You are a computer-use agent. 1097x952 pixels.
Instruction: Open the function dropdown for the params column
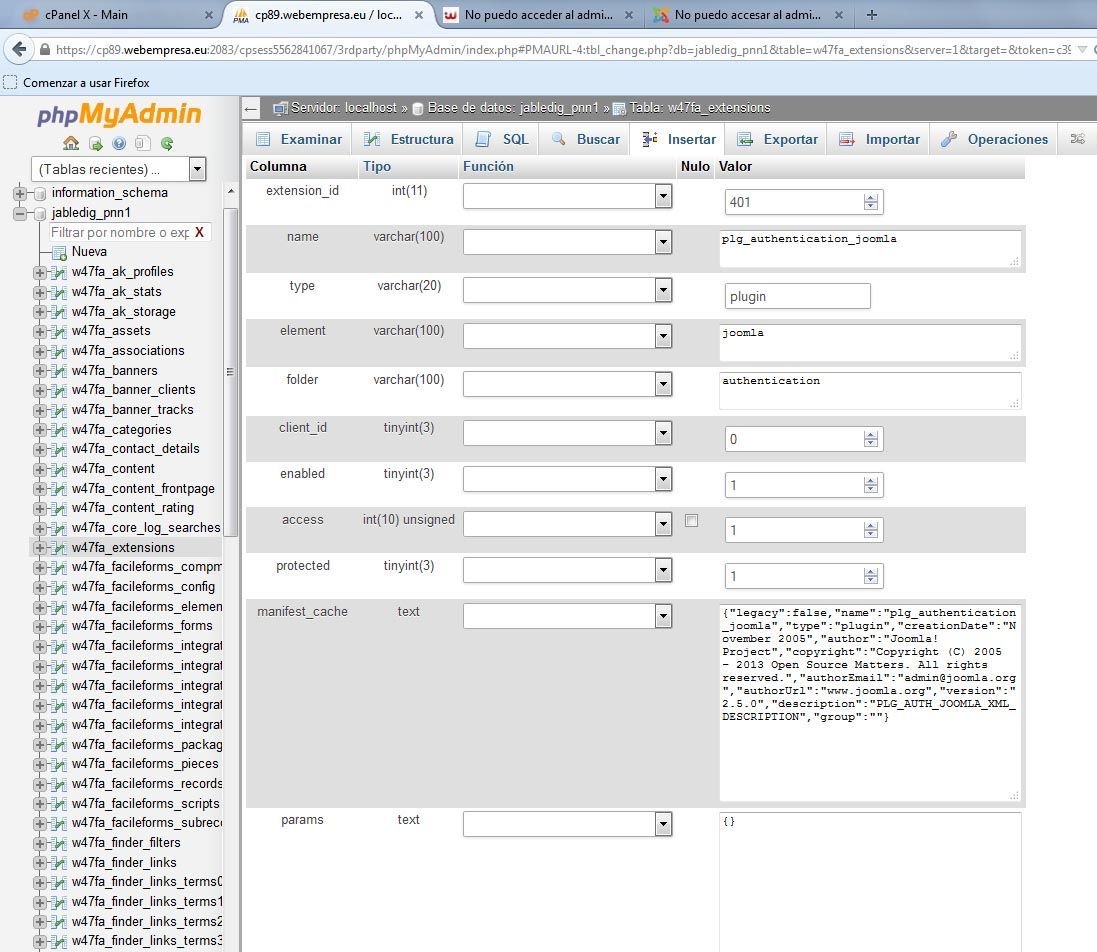click(567, 824)
